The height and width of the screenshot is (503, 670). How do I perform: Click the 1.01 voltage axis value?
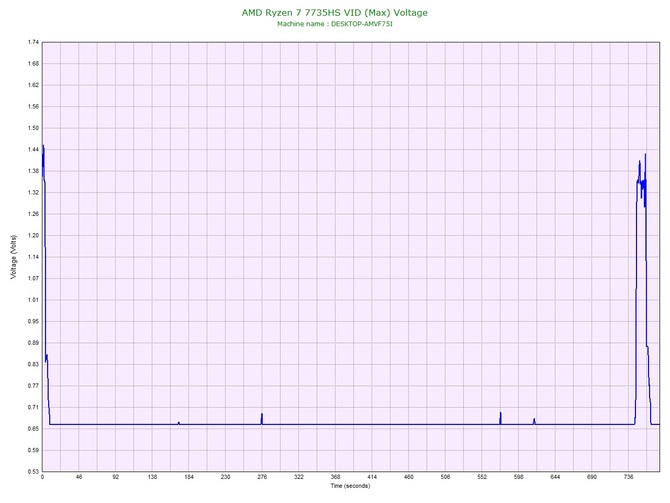(x=33, y=300)
